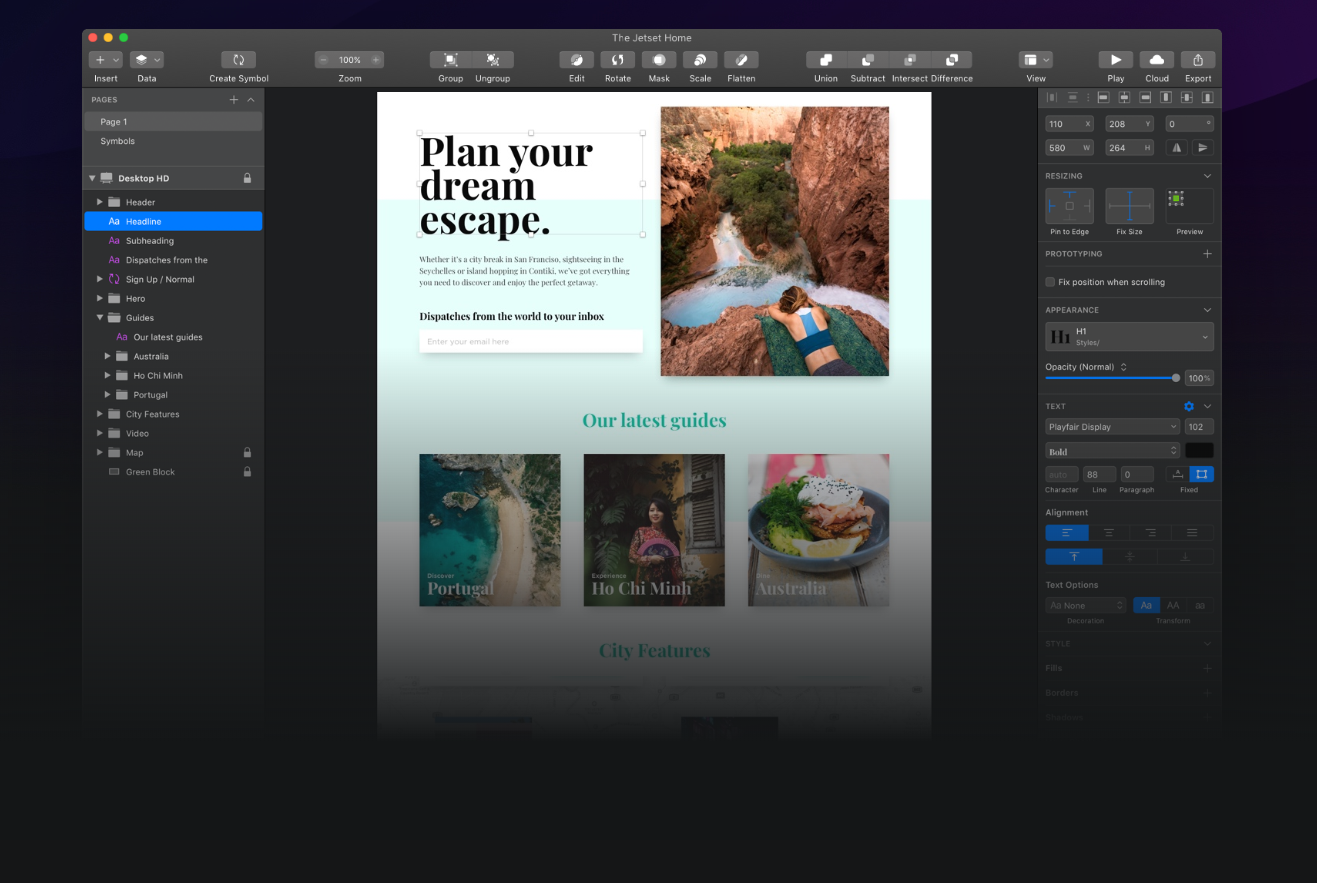This screenshot has width=1317, height=883.
Task: Expand the Hero group
Action: tap(100, 298)
